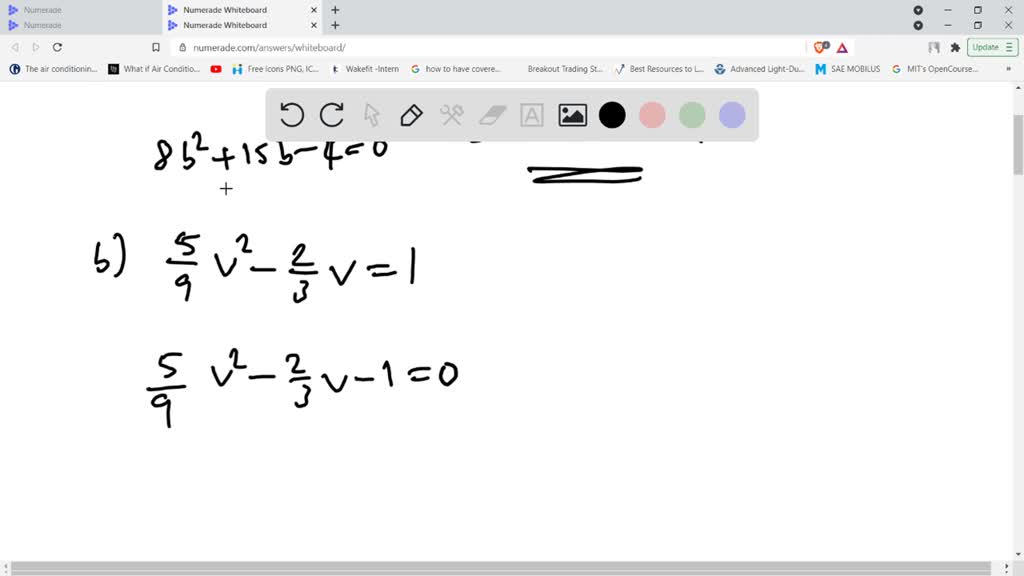The height and width of the screenshot is (576, 1024).
Task: Open the image insert tool
Action: (x=571, y=115)
